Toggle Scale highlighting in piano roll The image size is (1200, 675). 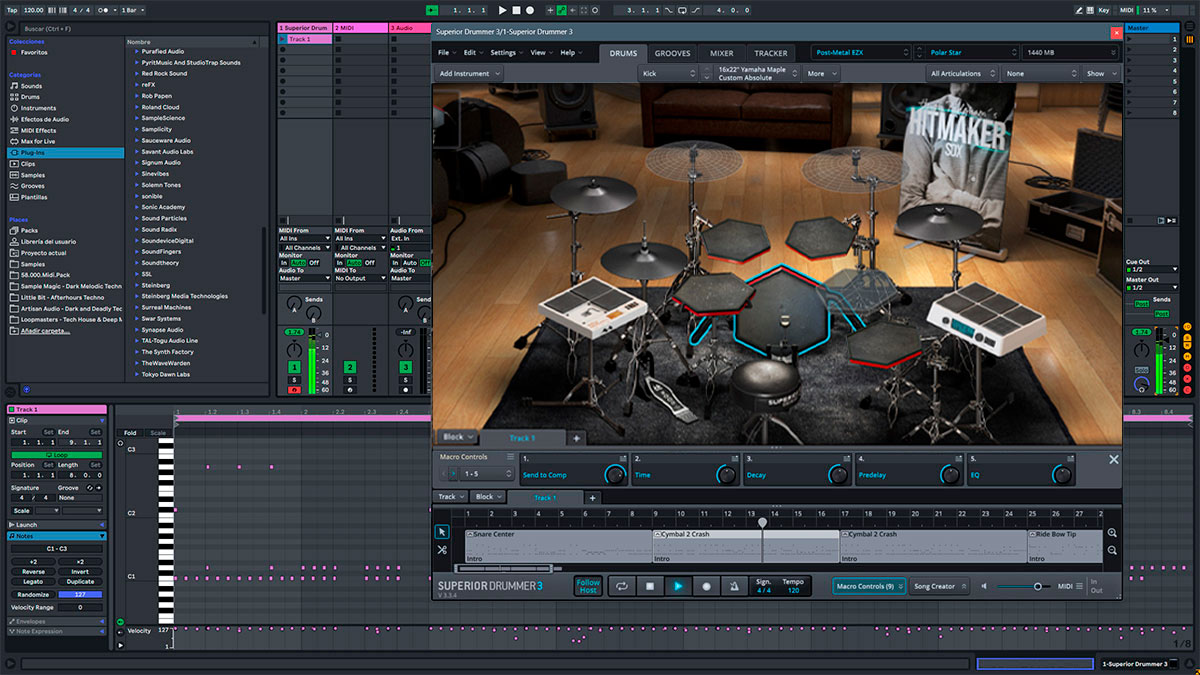158,433
